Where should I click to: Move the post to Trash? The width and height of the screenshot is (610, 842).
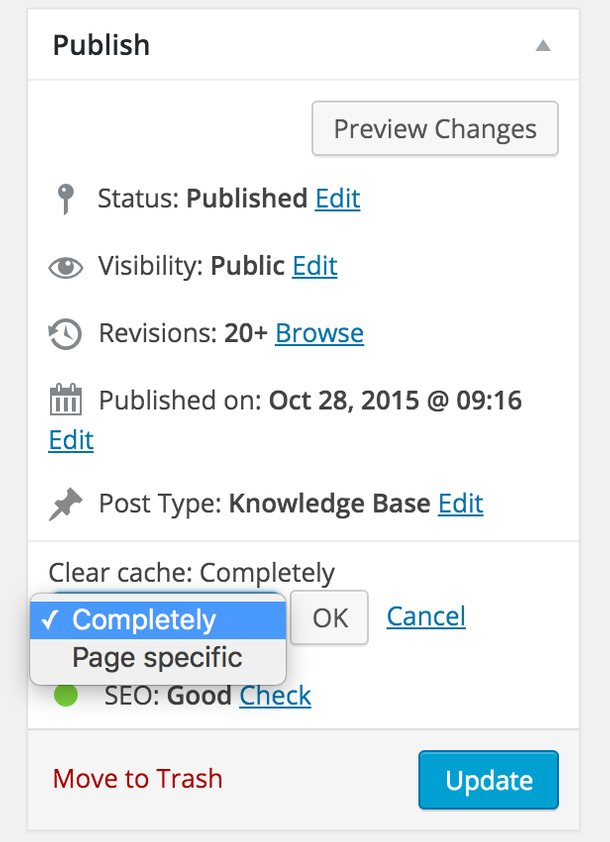click(x=137, y=778)
